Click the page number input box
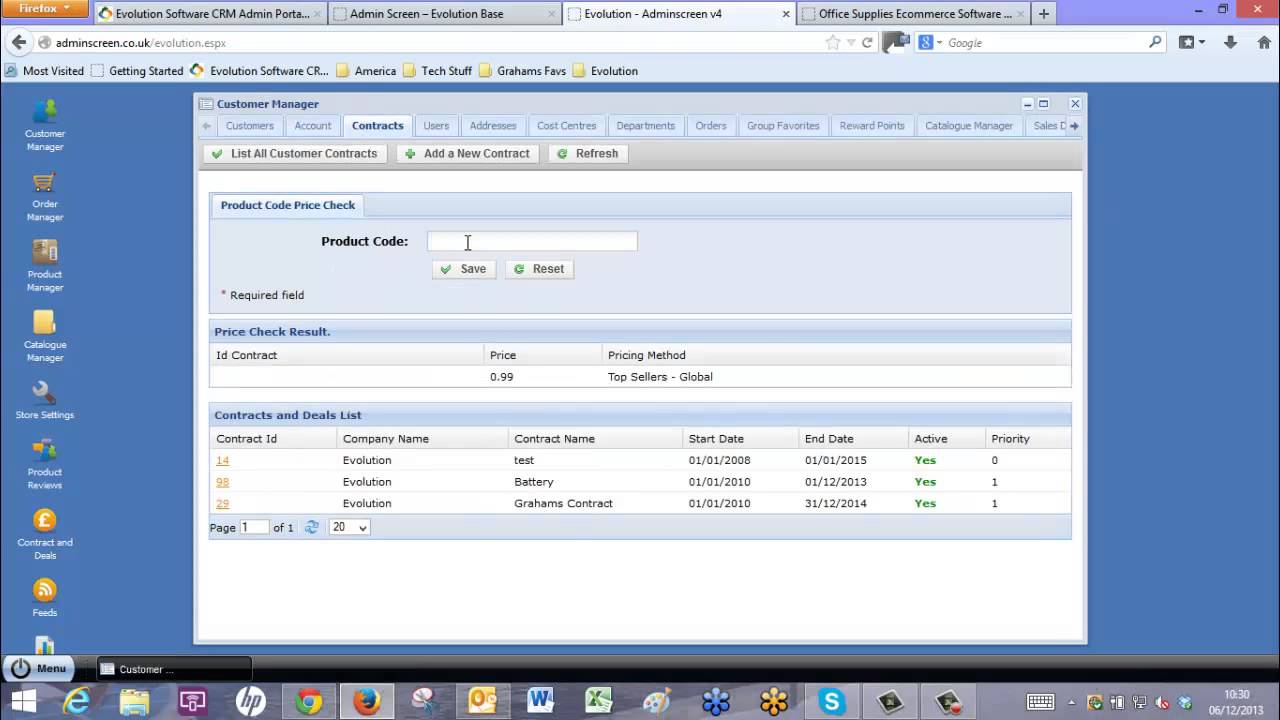The height and width of the screenshot is (720, 1280). 254,527
